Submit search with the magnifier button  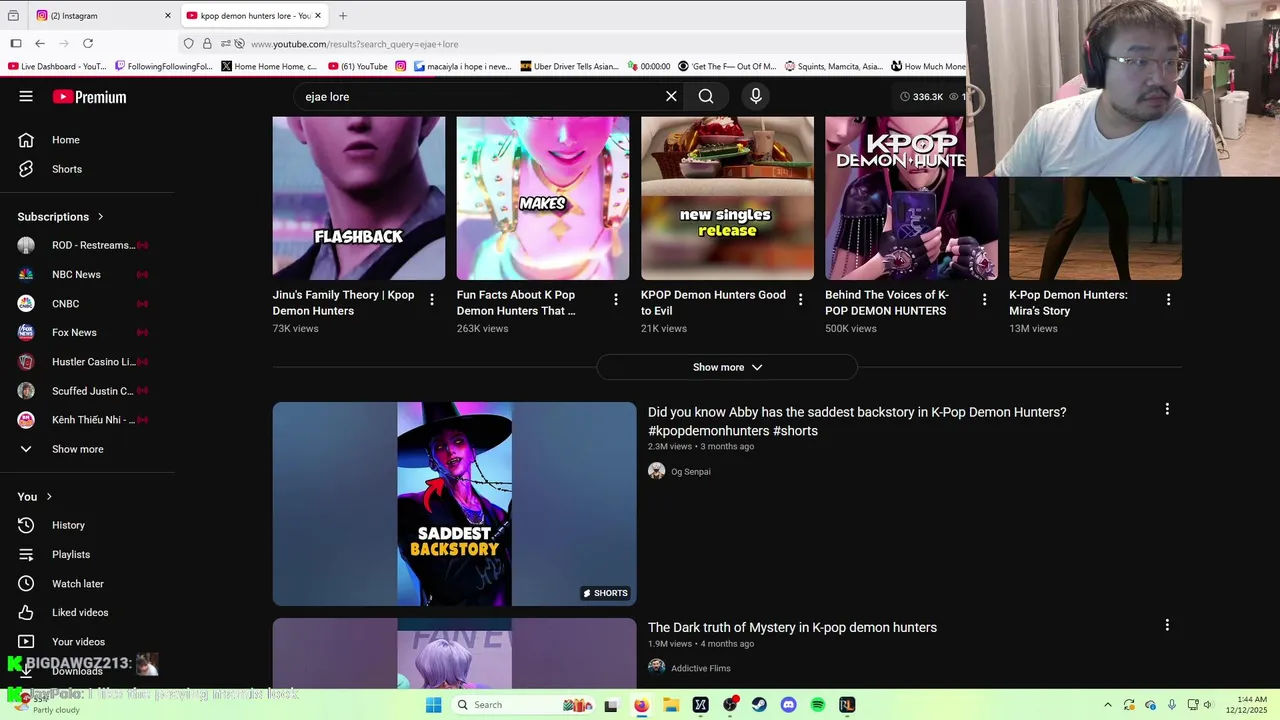point(706,96)
